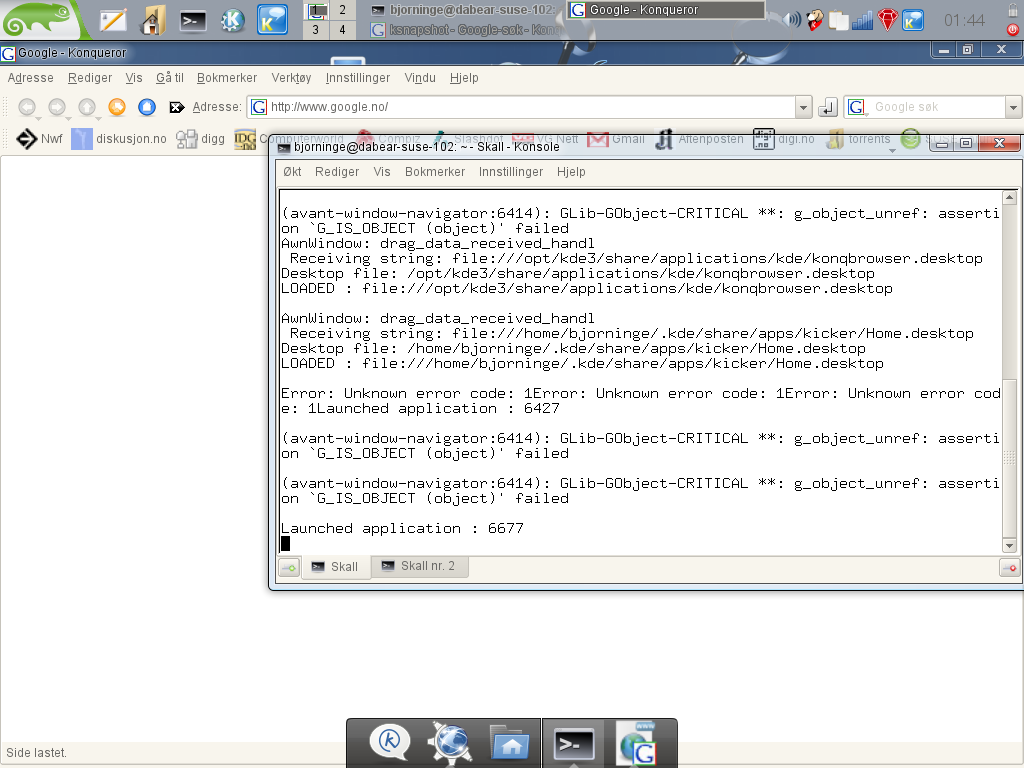Click Konsole scrollbar up arrow
Viewport: 1024px width, 768px height.
tap(1010, 197)
